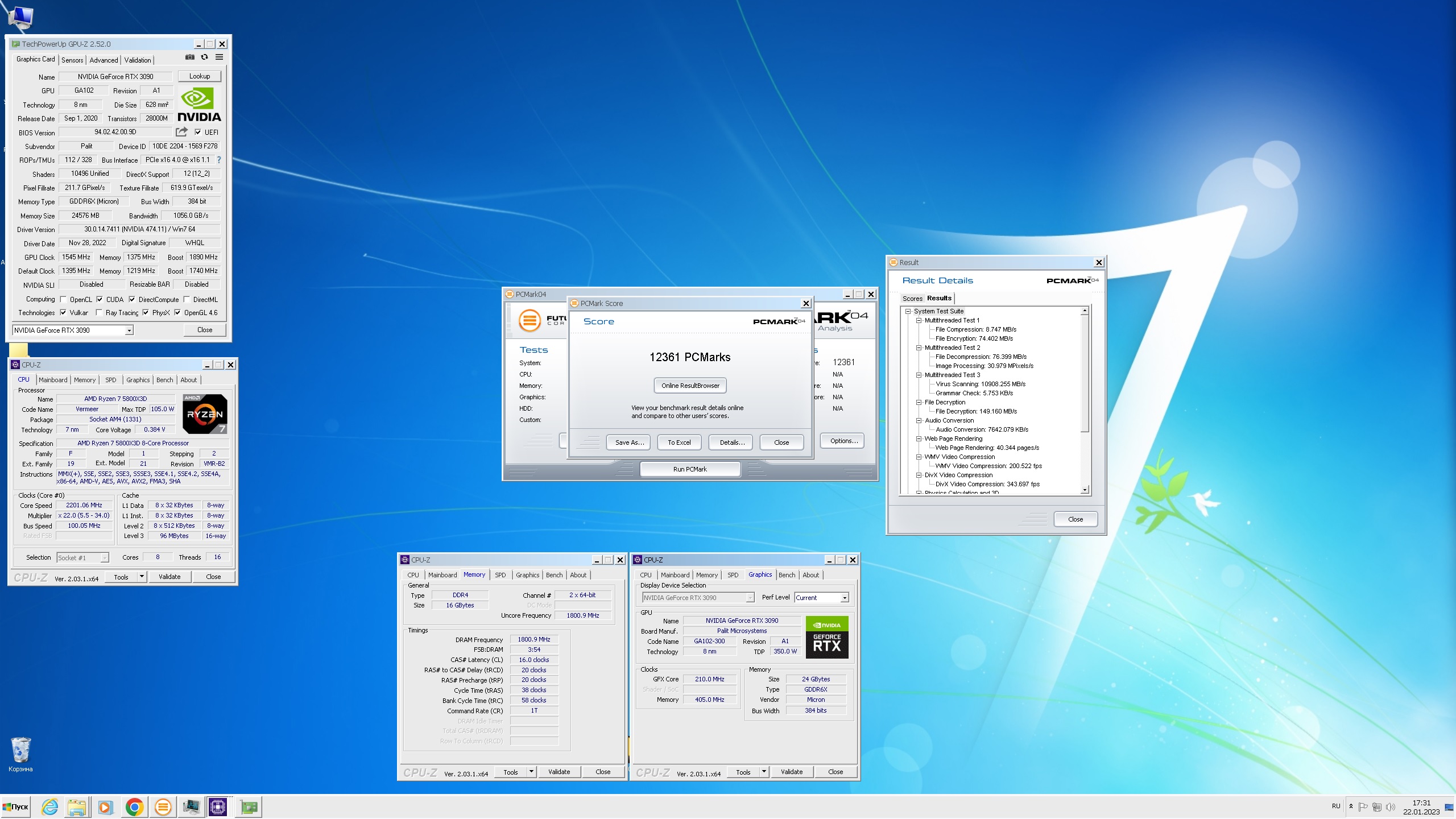Click Validate in CPU-Z Graphics window
Screen dimensions: 1456x819
point(792,772)
